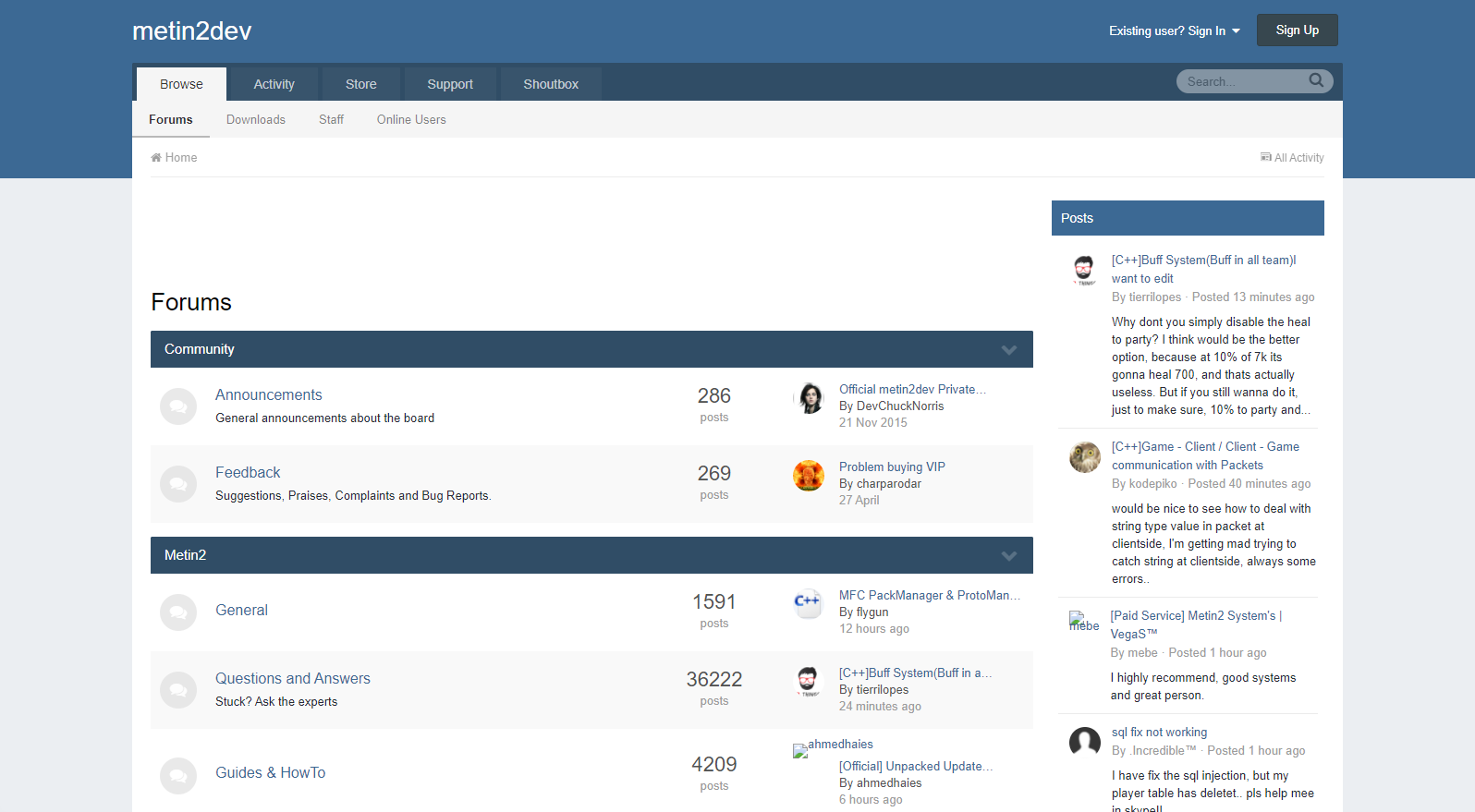The height and width of the screenshot is (812, 1475).
Task: Click the metin2dev site title
Action: (191, 30)
